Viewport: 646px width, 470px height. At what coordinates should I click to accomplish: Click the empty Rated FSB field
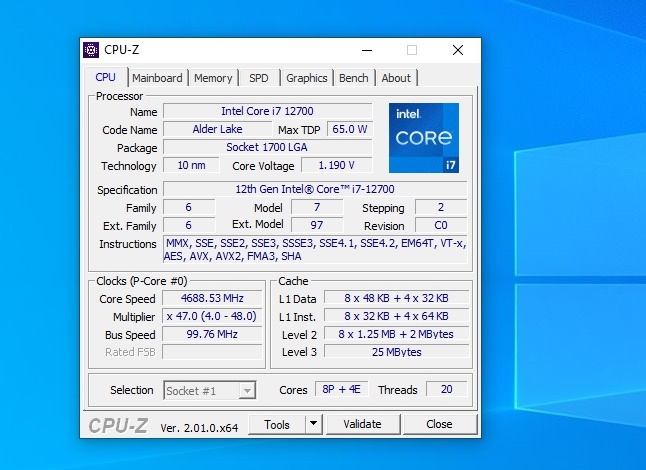[x=212, y=352]
